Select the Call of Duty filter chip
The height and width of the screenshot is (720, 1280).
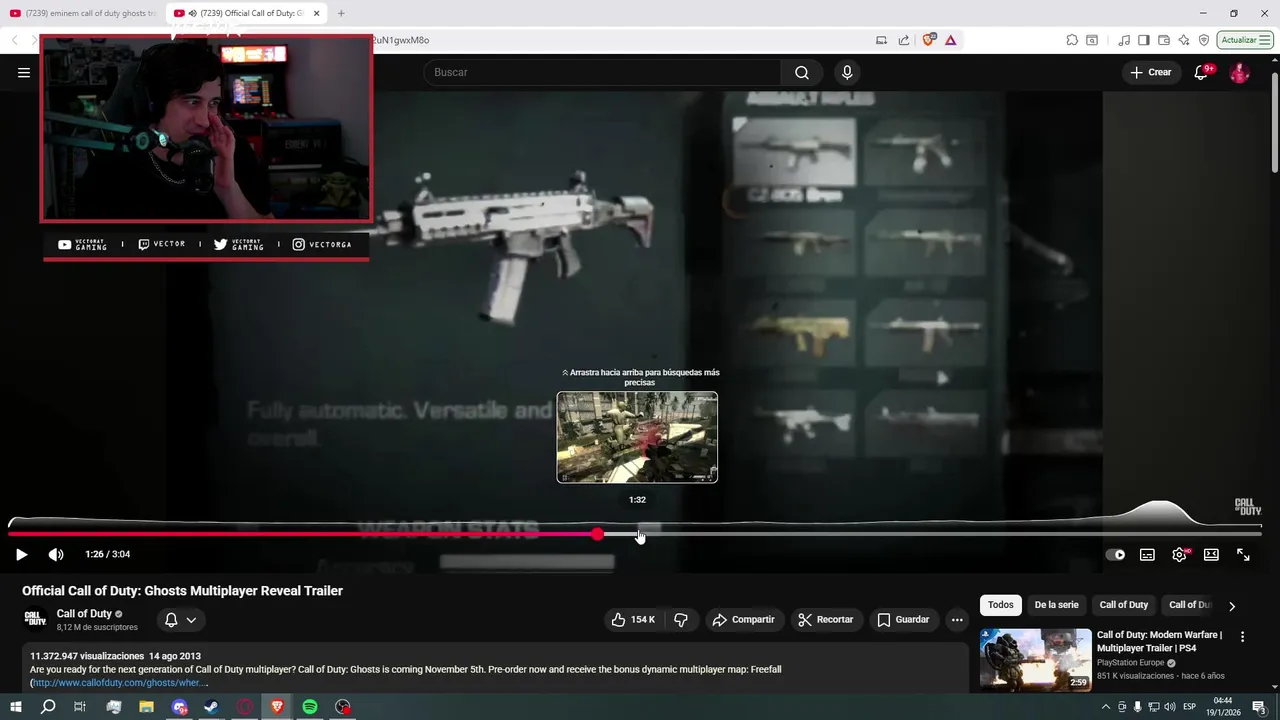coord(1124,605)
